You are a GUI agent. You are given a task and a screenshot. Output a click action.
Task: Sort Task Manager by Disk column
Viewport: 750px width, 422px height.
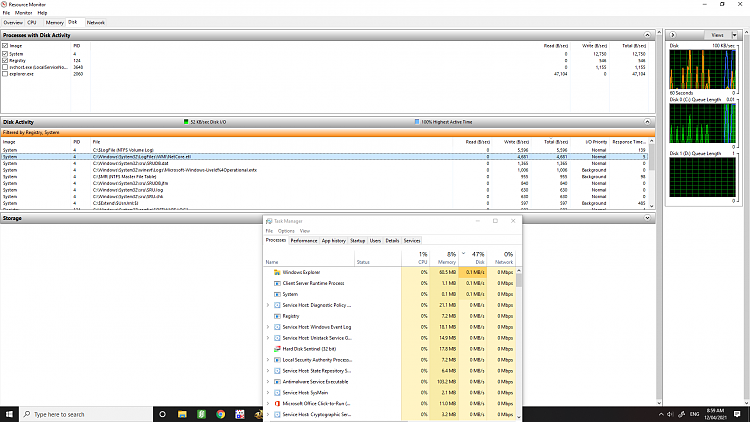[x=473, y=258]
